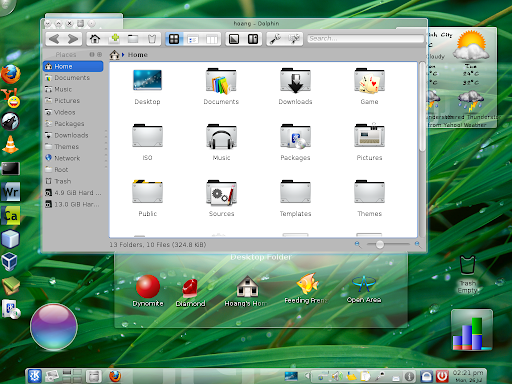Open the Trash widget on desktop

467,274
